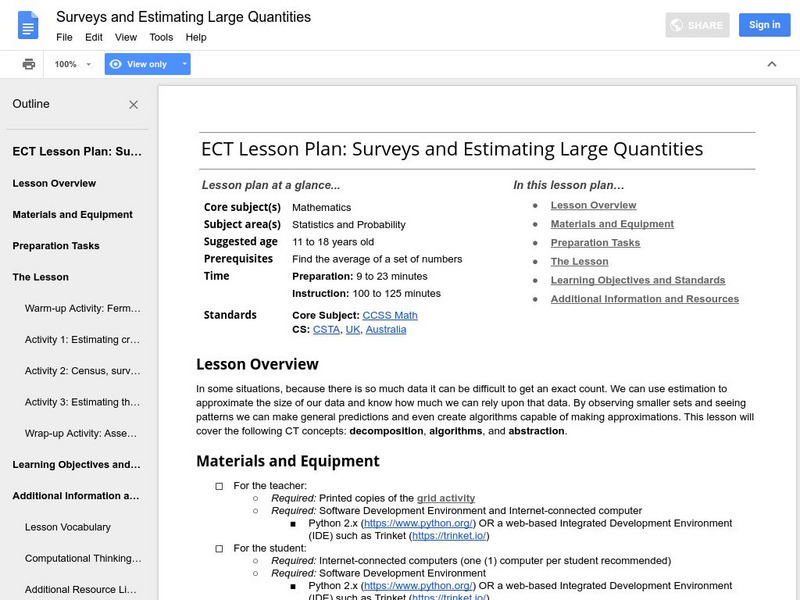Select Lesson Vocabulary in the outline

[x=68, y=527]
